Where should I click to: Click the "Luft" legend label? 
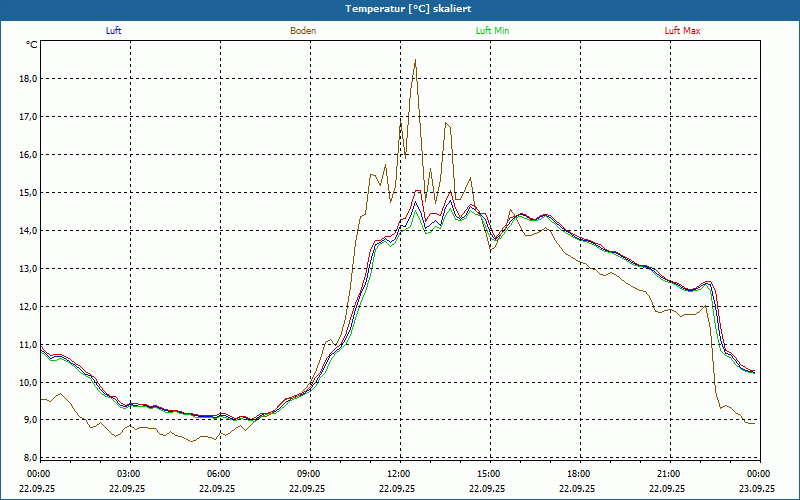click(114, 31)
